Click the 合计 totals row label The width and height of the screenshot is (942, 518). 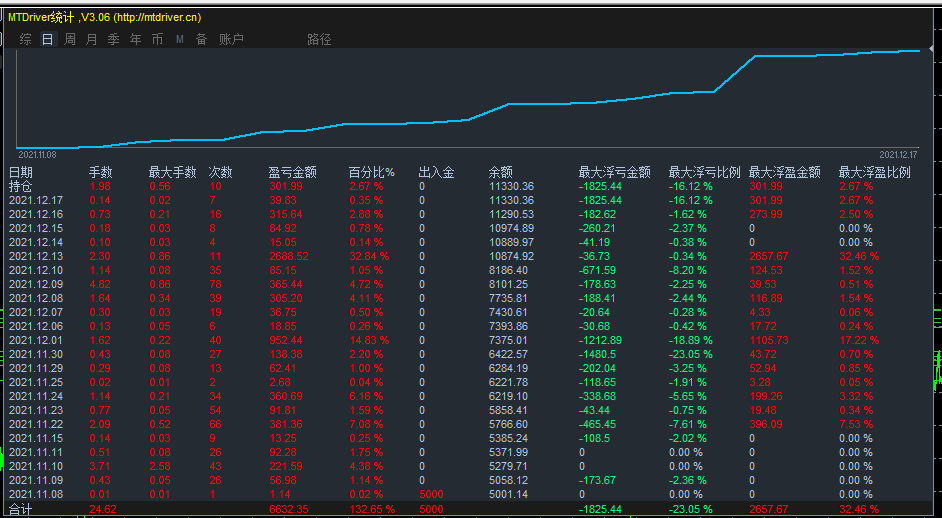click(x=21, y=510)
